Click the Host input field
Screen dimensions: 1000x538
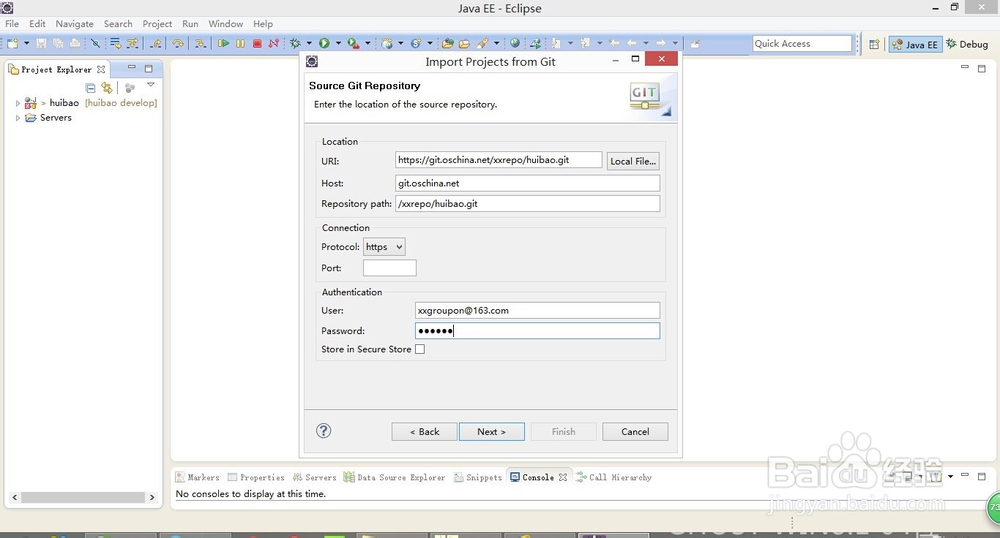(527, 183)
